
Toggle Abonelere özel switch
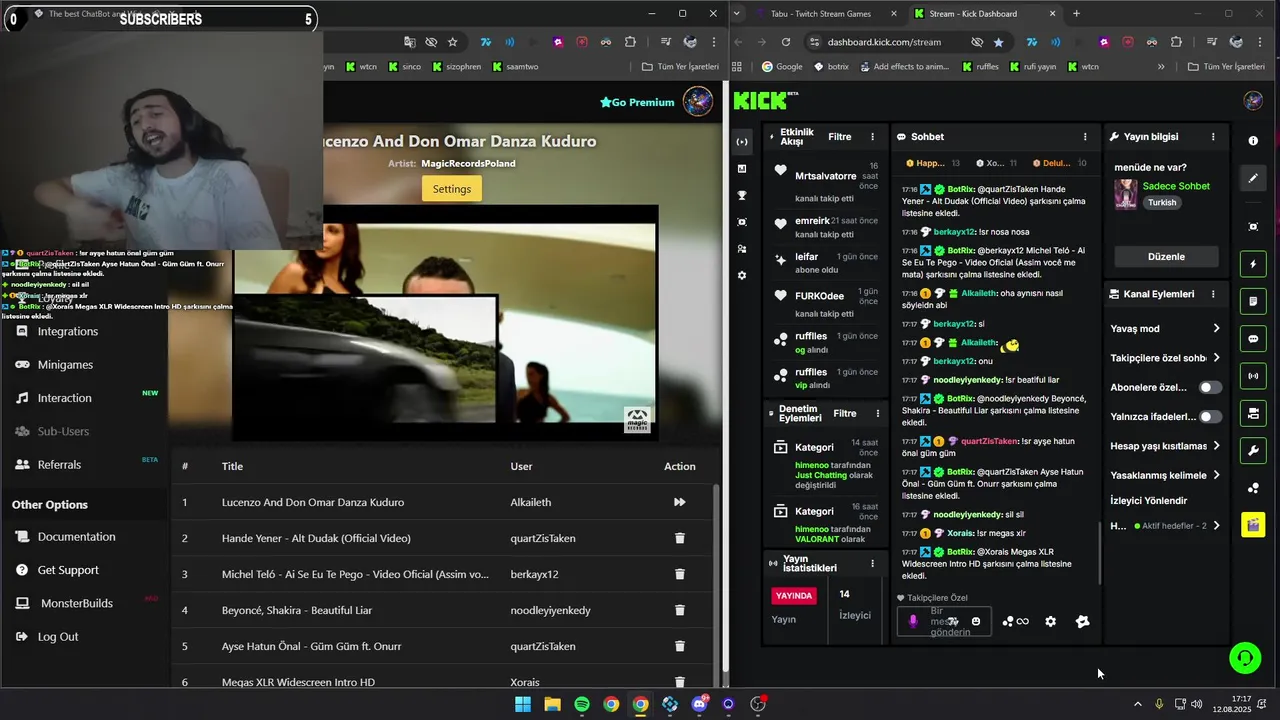(1210, 387)
